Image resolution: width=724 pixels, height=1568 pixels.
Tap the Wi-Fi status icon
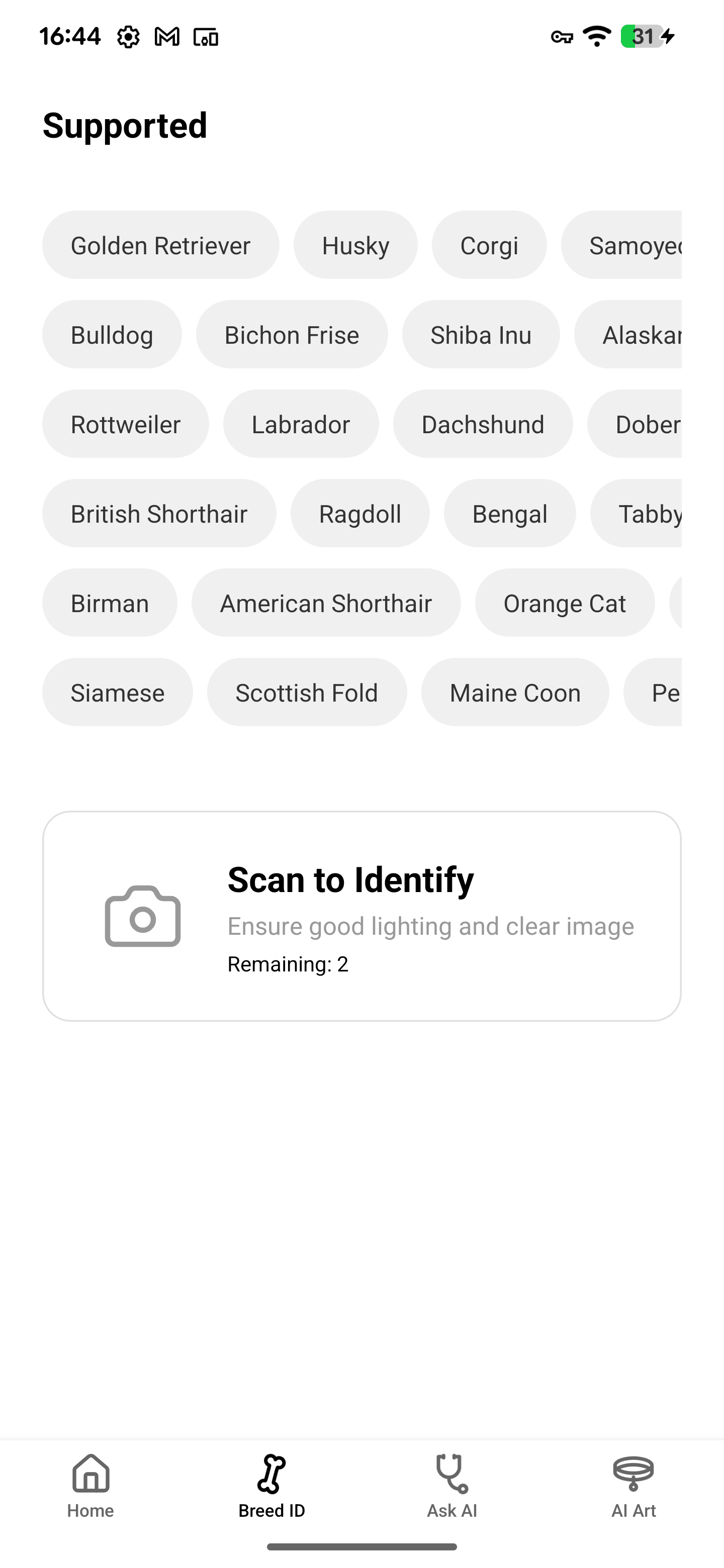tap(597, 37)
